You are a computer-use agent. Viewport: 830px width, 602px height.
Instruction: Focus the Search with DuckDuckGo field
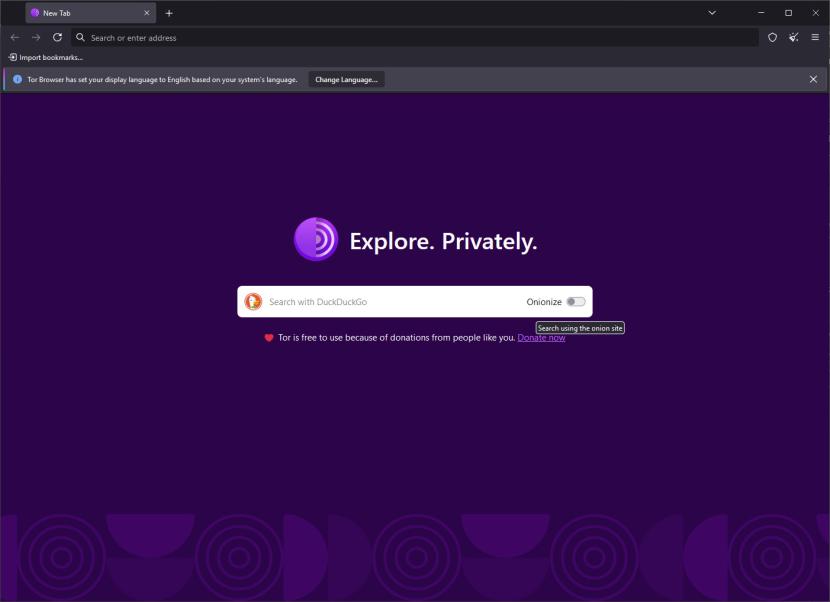(390, 302)
